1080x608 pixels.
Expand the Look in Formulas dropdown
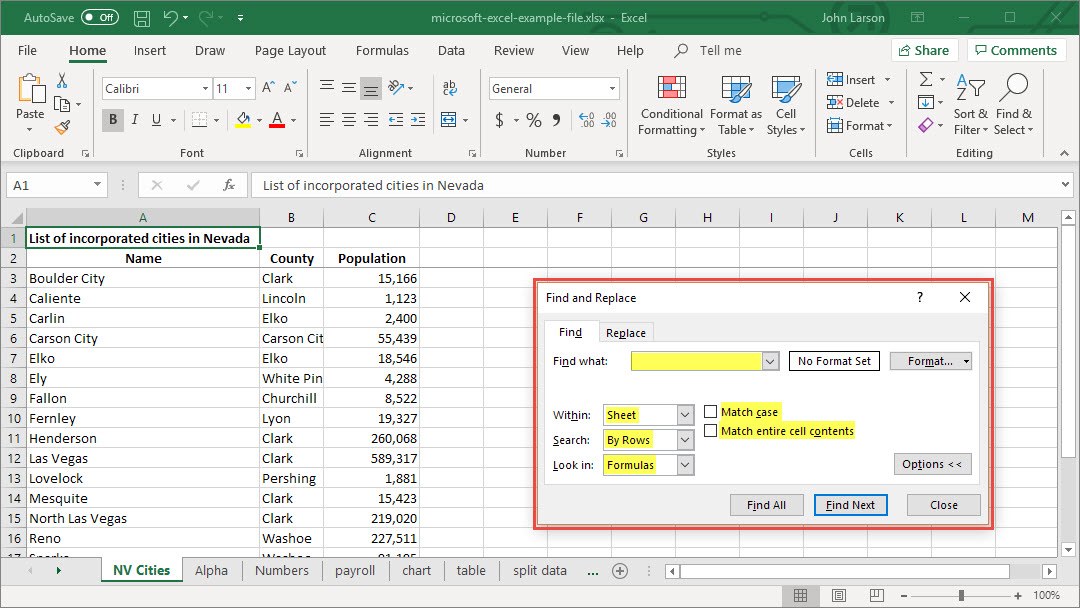(x=685, y=465)
